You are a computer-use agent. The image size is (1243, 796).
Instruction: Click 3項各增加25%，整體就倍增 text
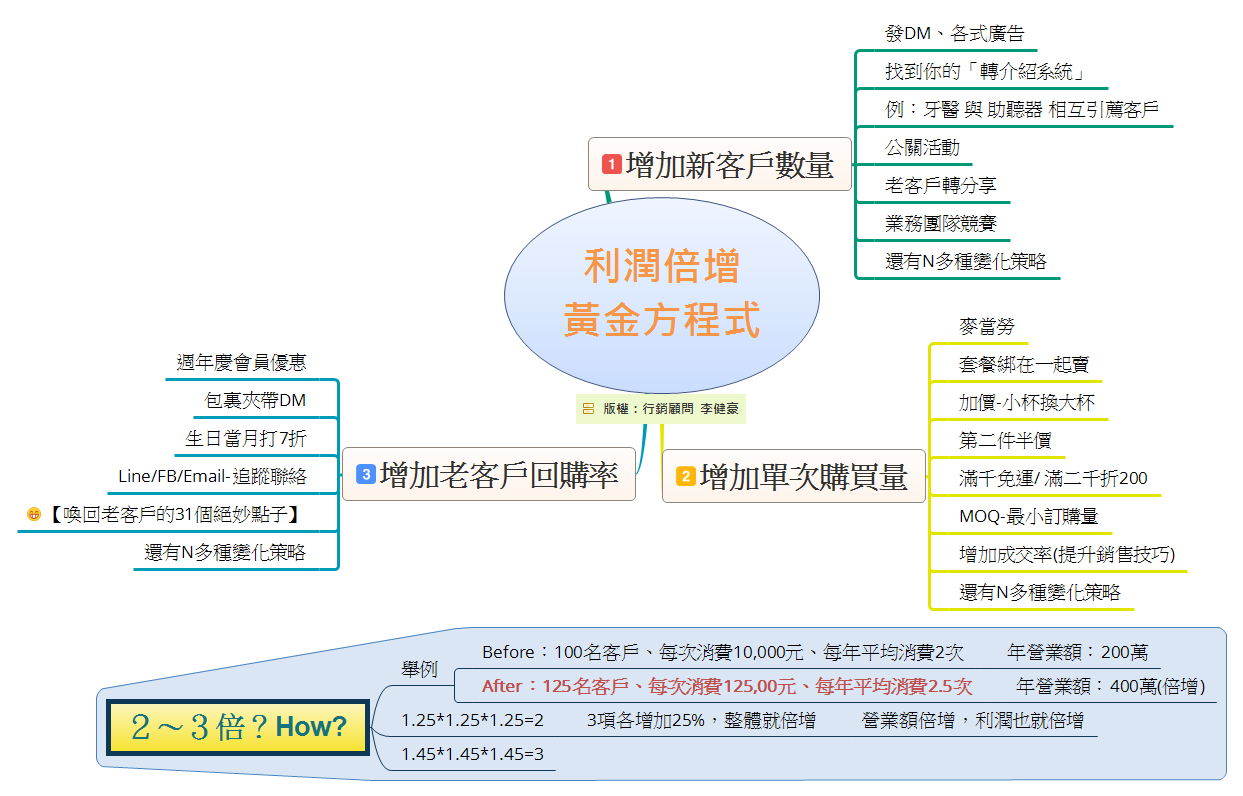click(x=701, y=720)
